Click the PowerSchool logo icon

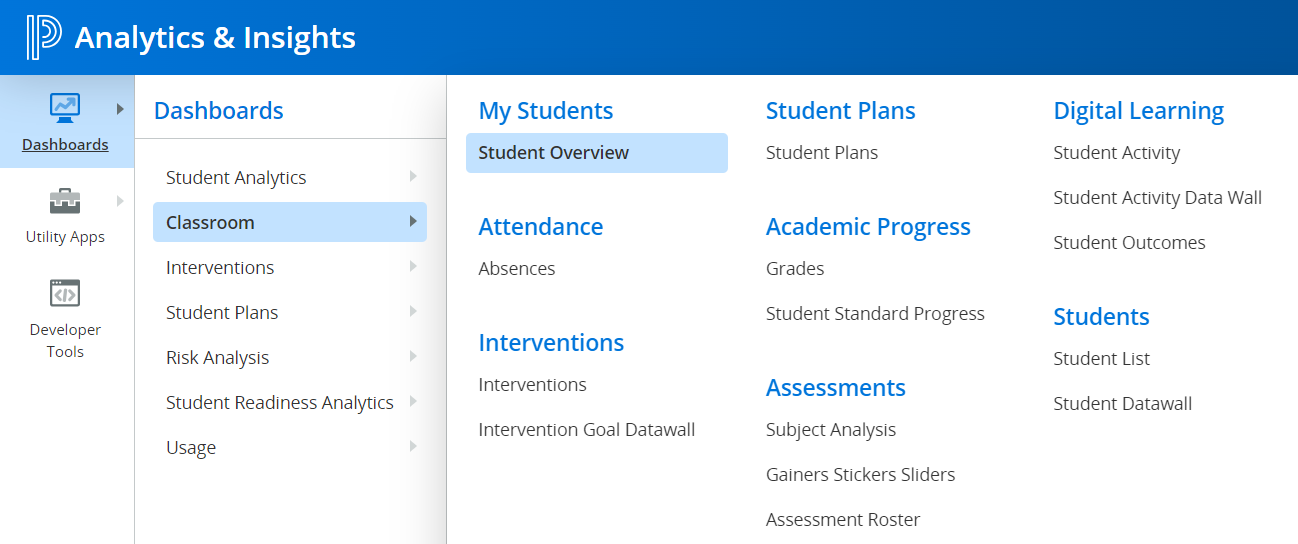click(x=43, y=37)
